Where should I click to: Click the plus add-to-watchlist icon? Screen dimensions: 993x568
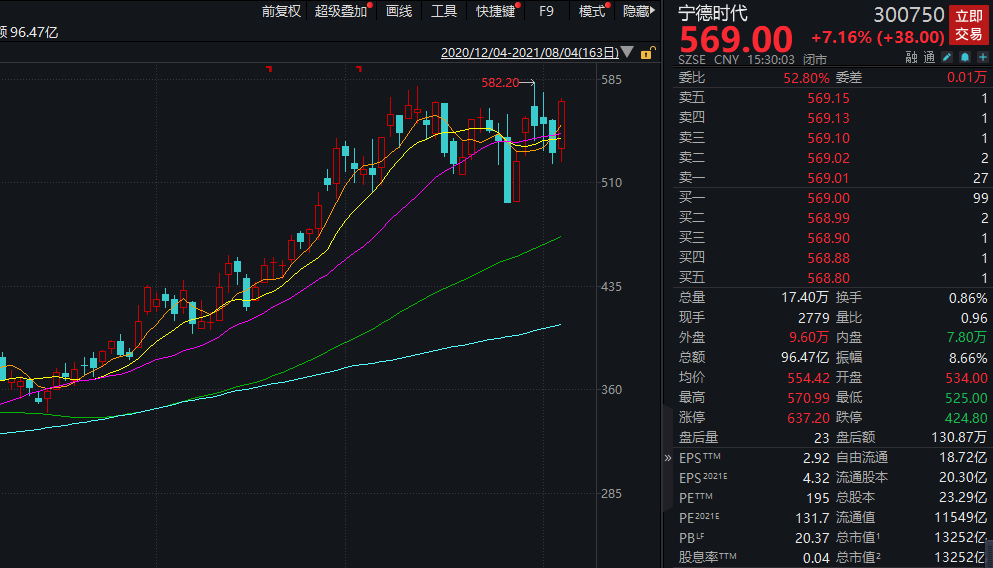coord(981,58)
